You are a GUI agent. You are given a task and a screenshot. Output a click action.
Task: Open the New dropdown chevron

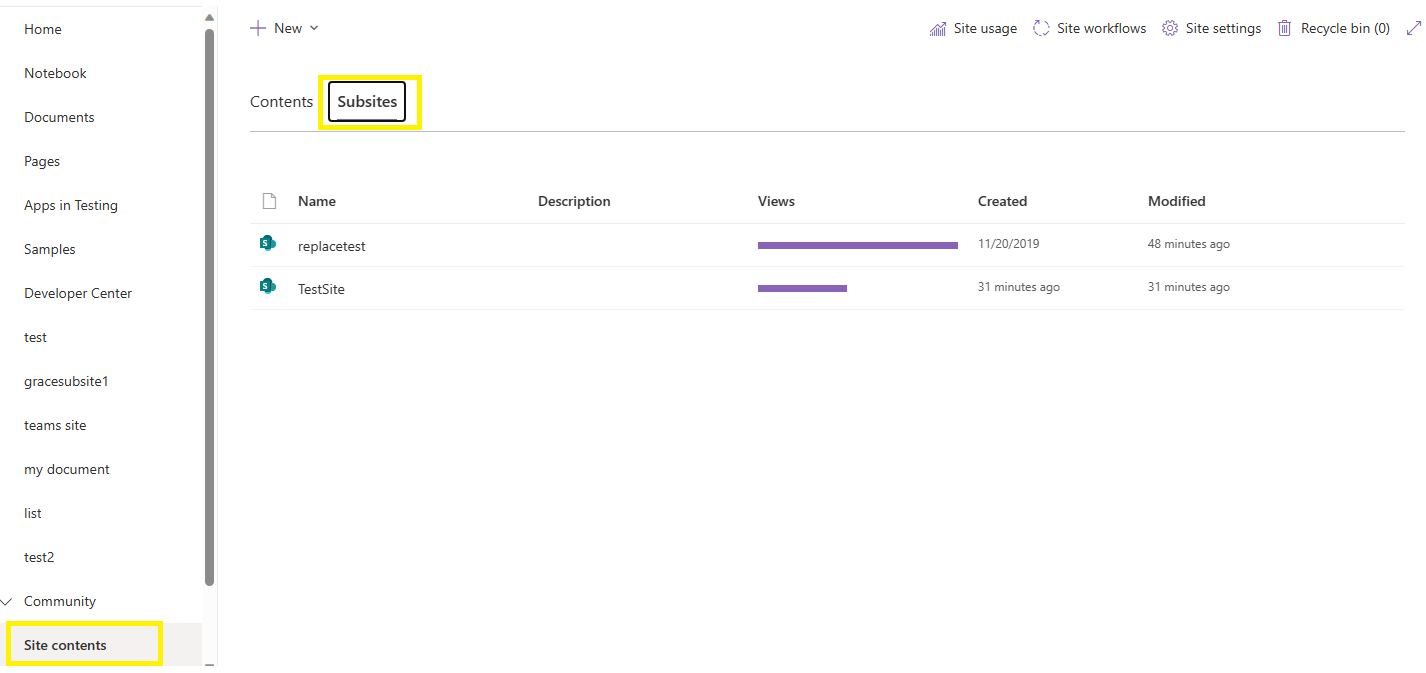[314, 28]
